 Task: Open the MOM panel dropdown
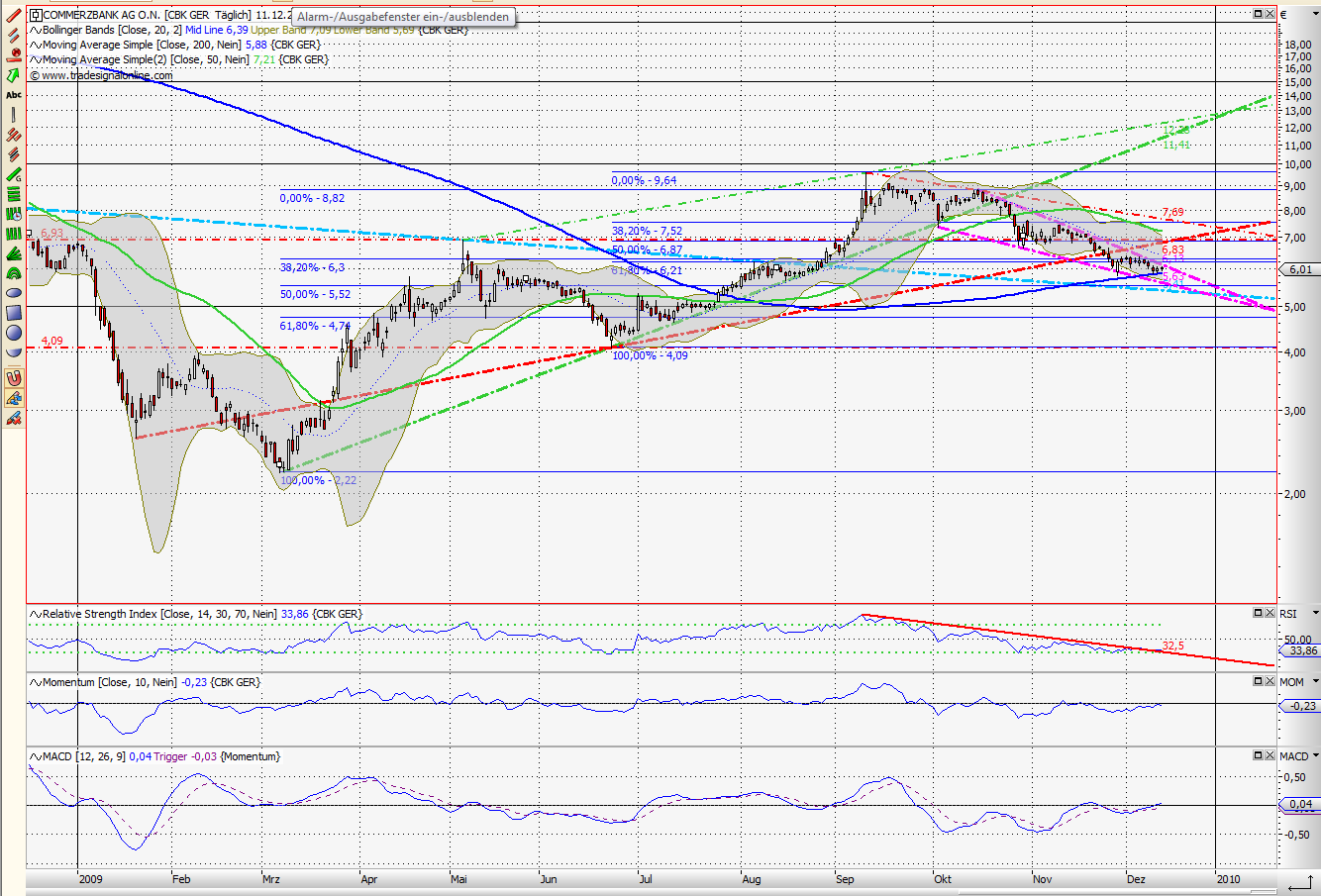point(1315,681)
